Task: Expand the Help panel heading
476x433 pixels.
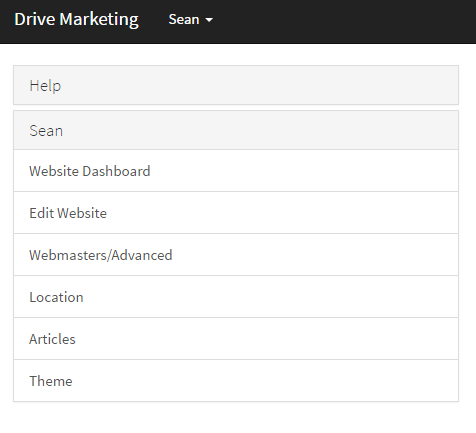Action: [236, 85]
